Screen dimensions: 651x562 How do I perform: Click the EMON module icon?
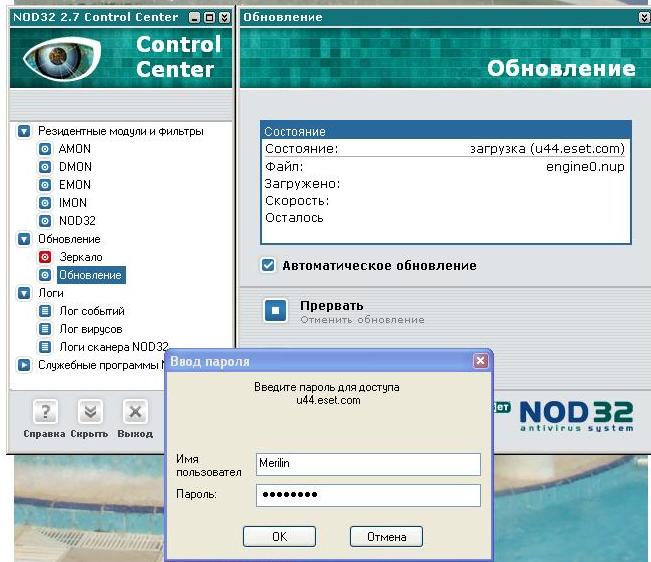tap(45, 185)
